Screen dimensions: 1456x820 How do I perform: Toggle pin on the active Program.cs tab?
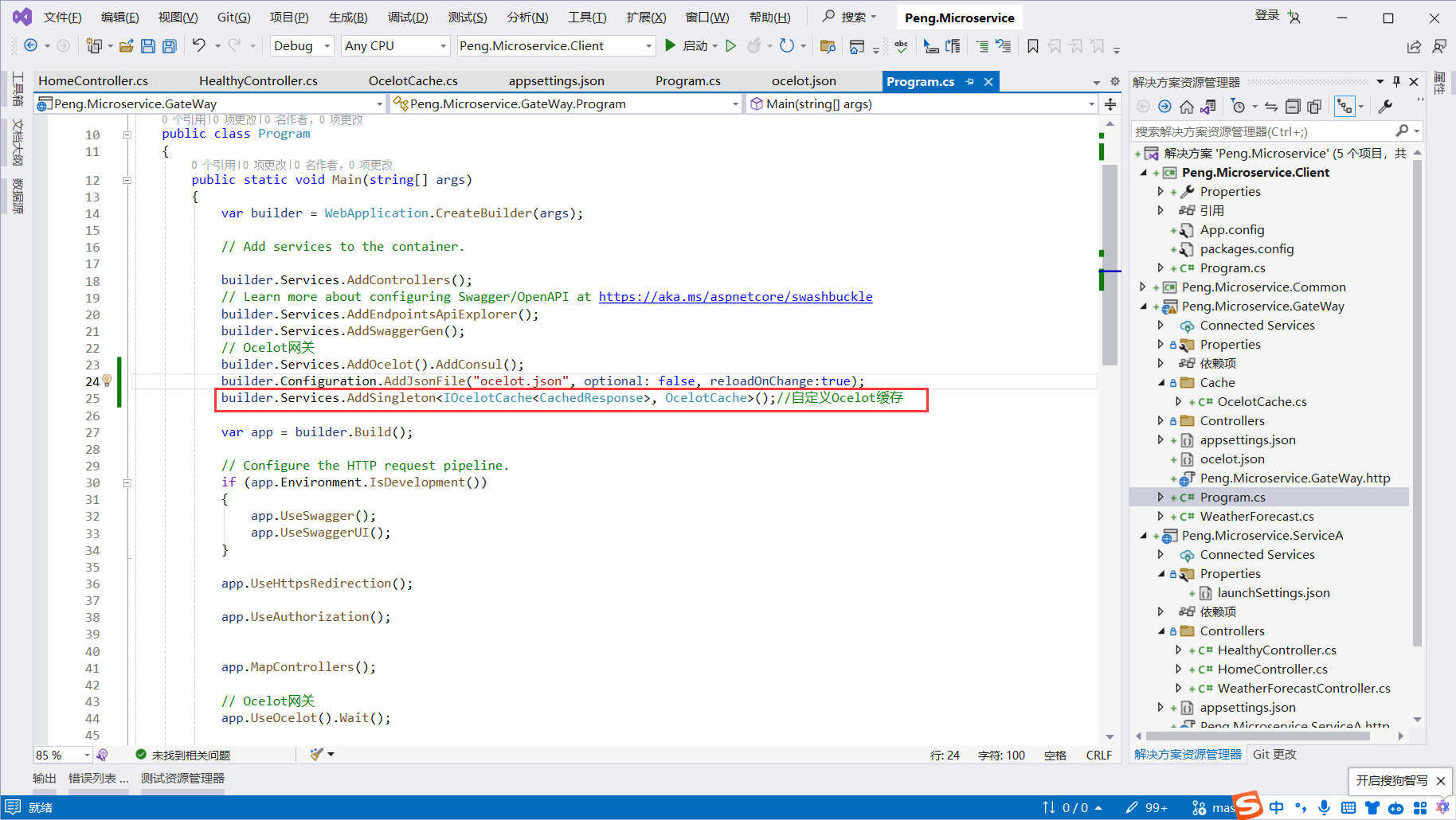969,81
